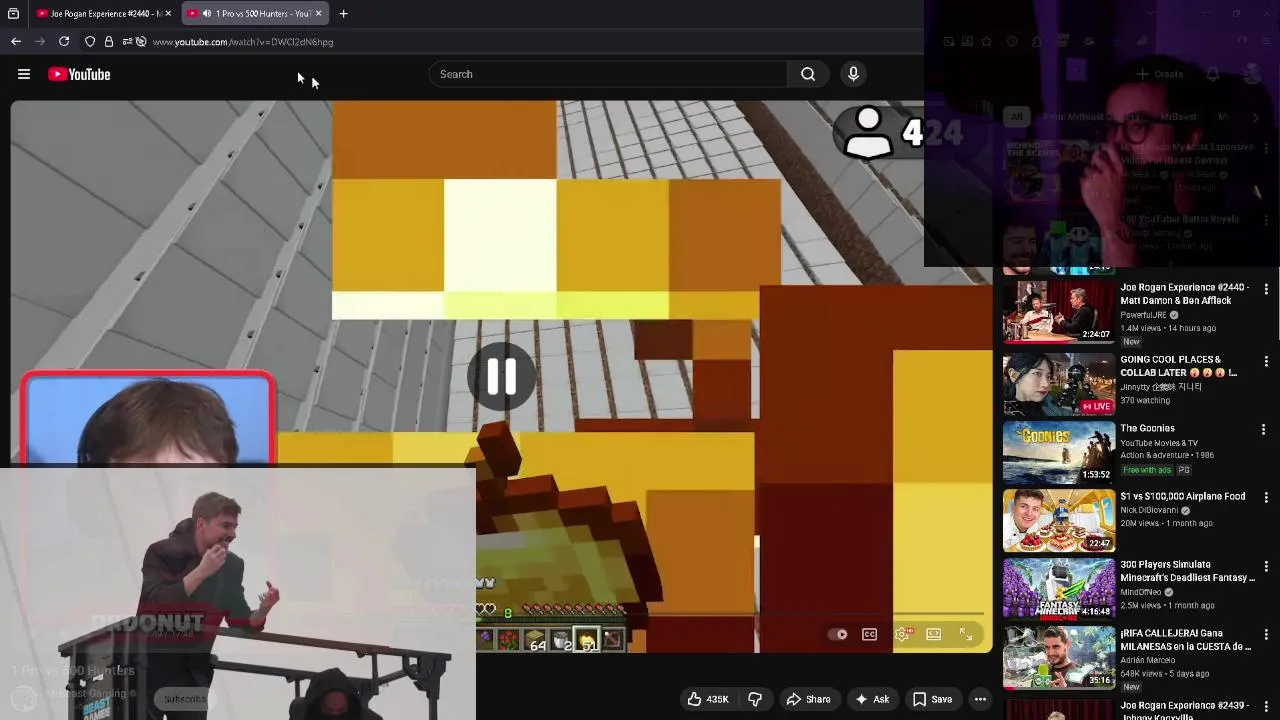1280x720 pixels.
Task: Click the magnifier search button
Action: pos(808,74)
